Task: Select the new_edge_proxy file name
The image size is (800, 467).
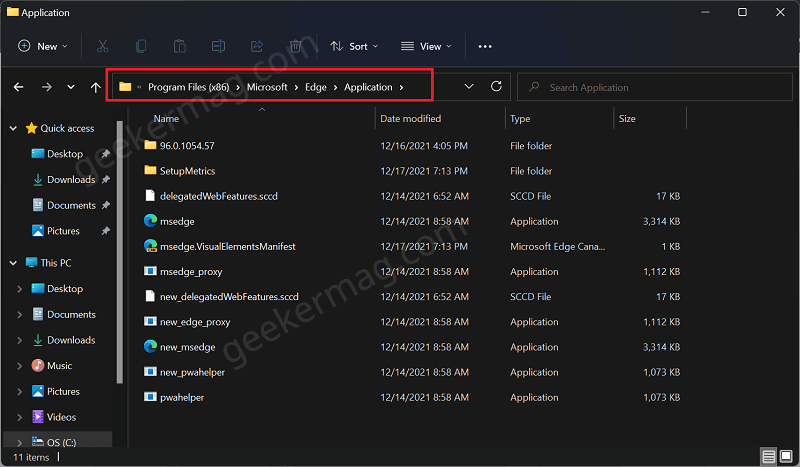Action: click(195, 322)
